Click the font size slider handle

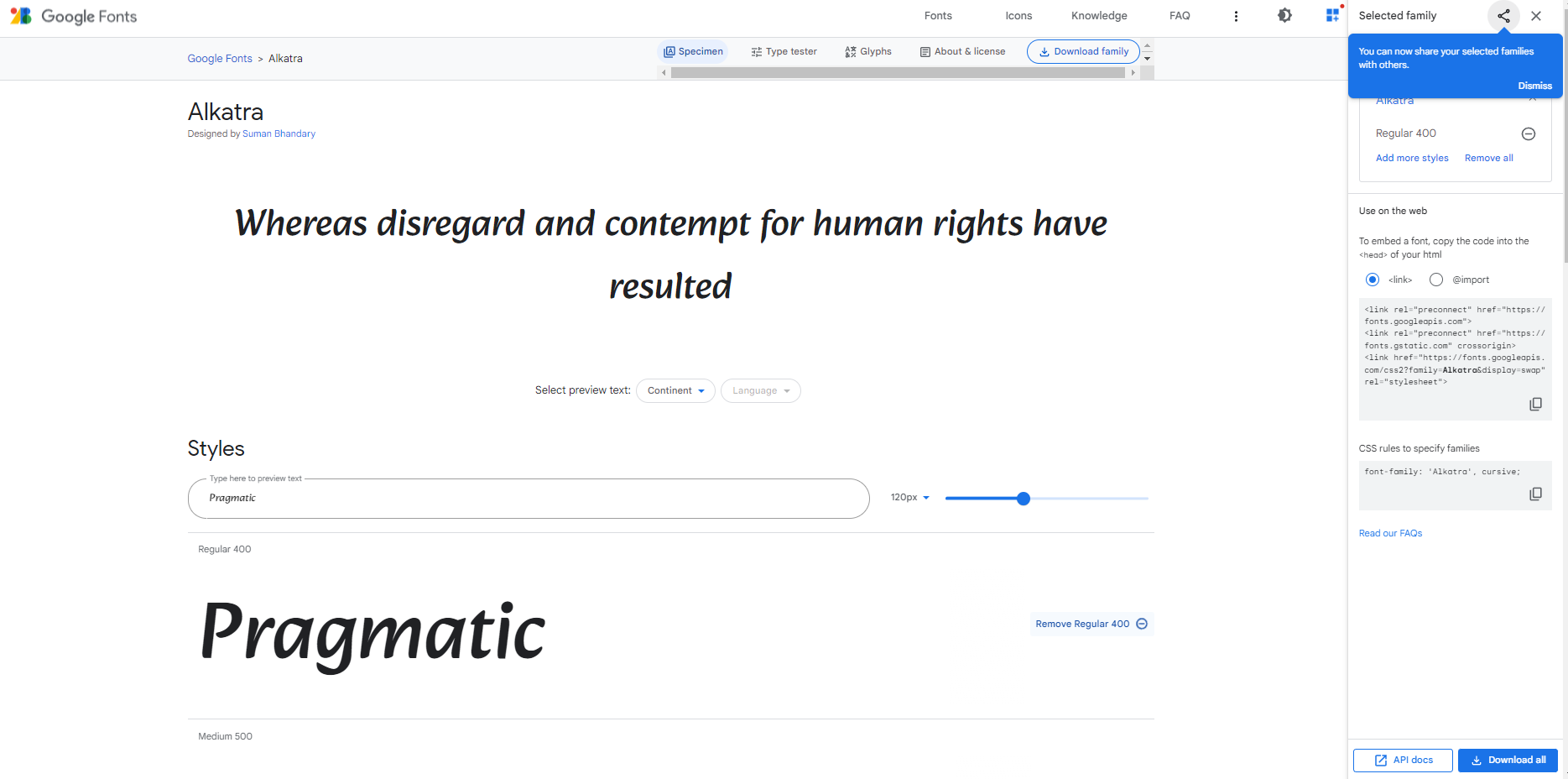tap(1023, 499)
